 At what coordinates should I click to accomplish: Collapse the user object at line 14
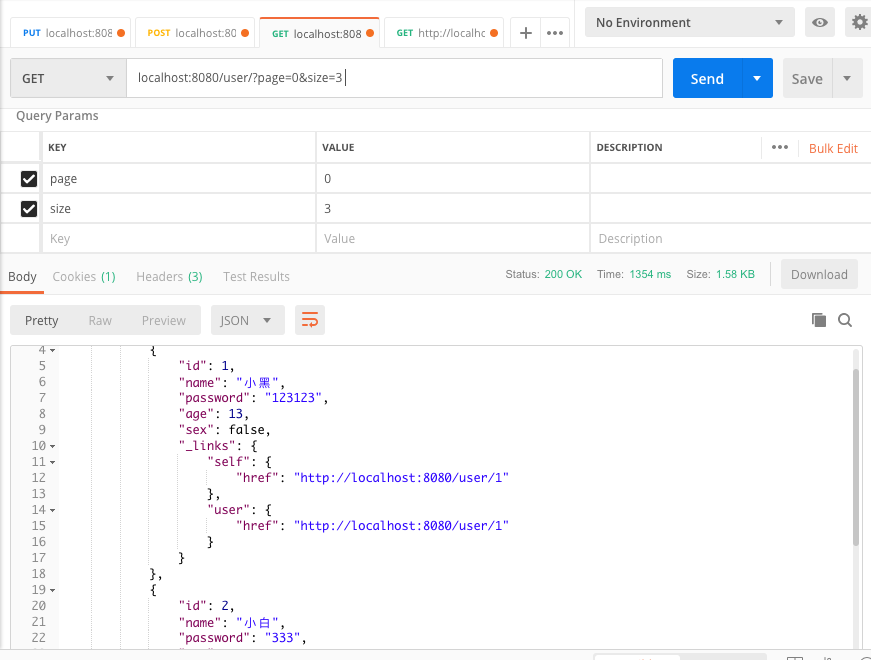[x=53, y=510]
